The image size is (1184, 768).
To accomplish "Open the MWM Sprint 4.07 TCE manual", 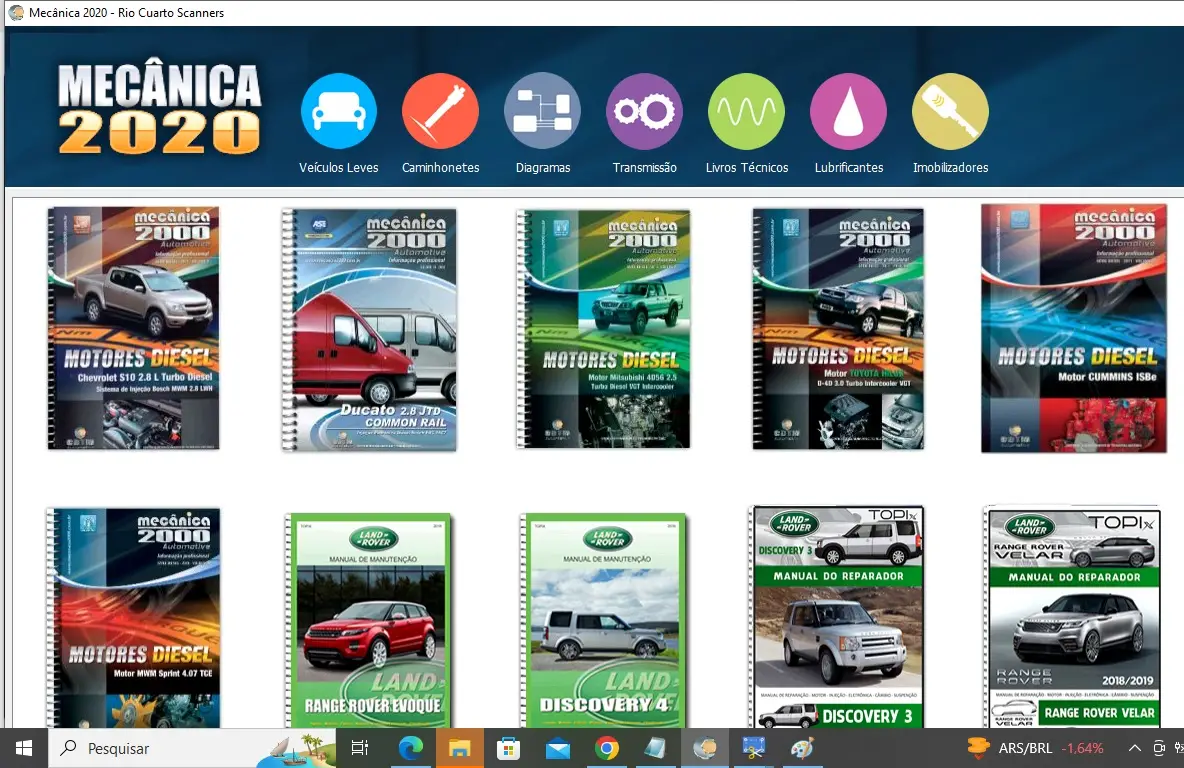I will (x=133, y=616).
